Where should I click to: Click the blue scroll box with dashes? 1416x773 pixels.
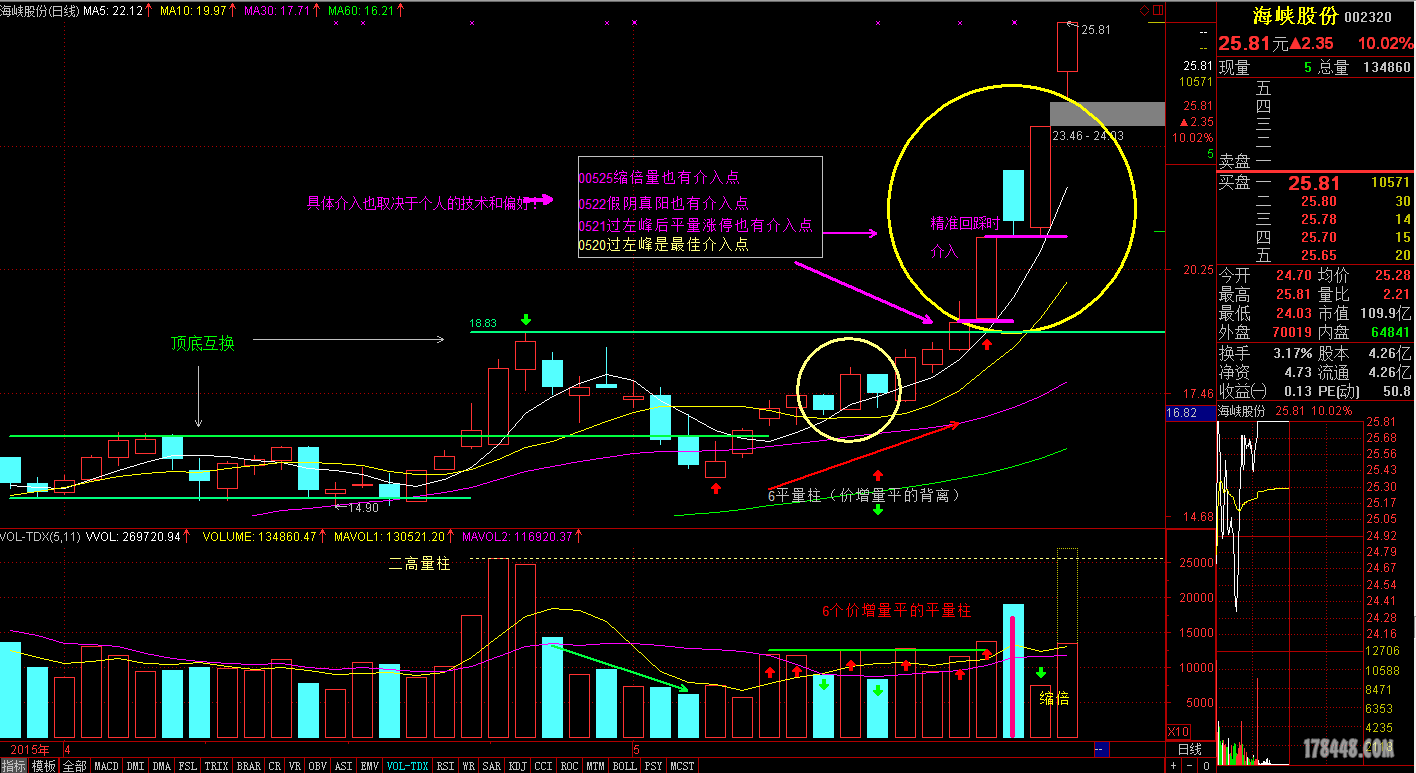(x=1102, y=749)
